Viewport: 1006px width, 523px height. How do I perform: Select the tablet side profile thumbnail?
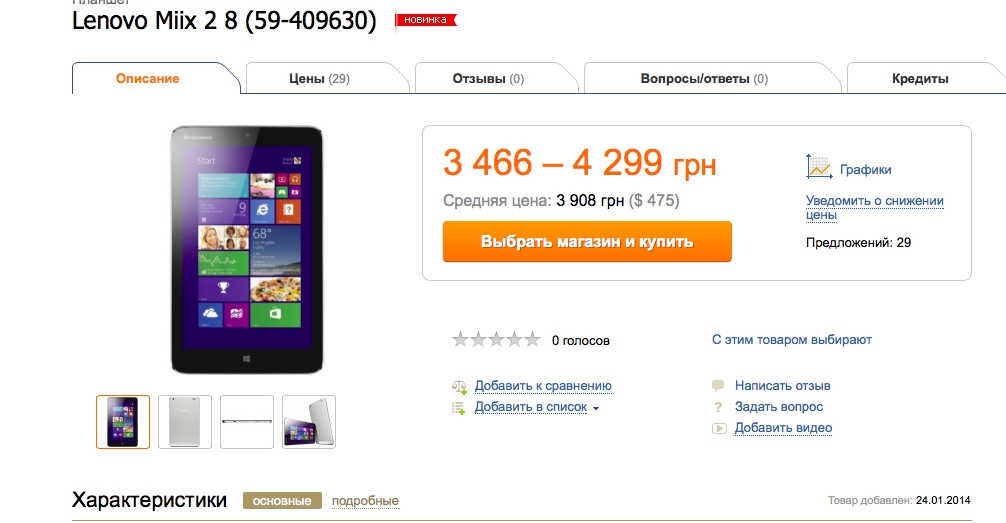(247, 422)
